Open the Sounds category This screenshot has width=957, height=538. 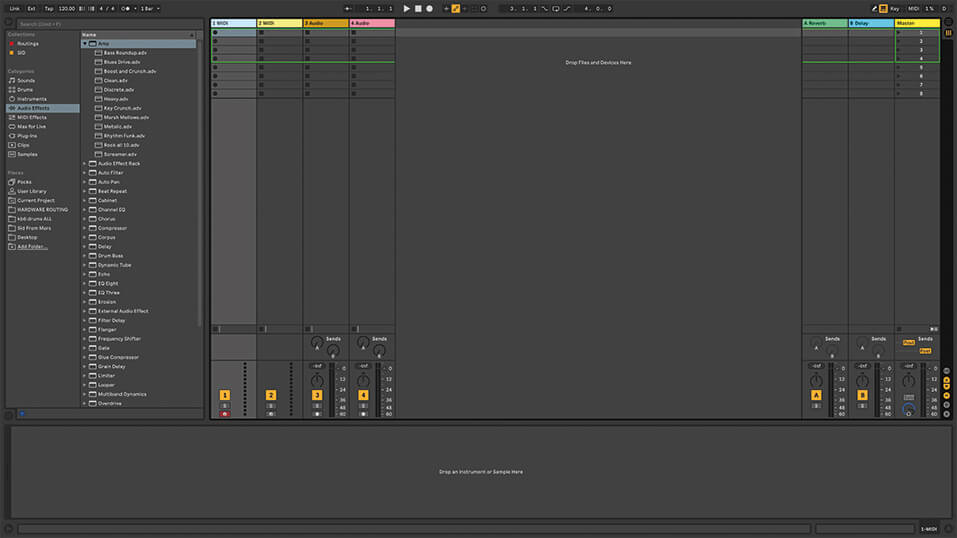[x=26, y=80]
